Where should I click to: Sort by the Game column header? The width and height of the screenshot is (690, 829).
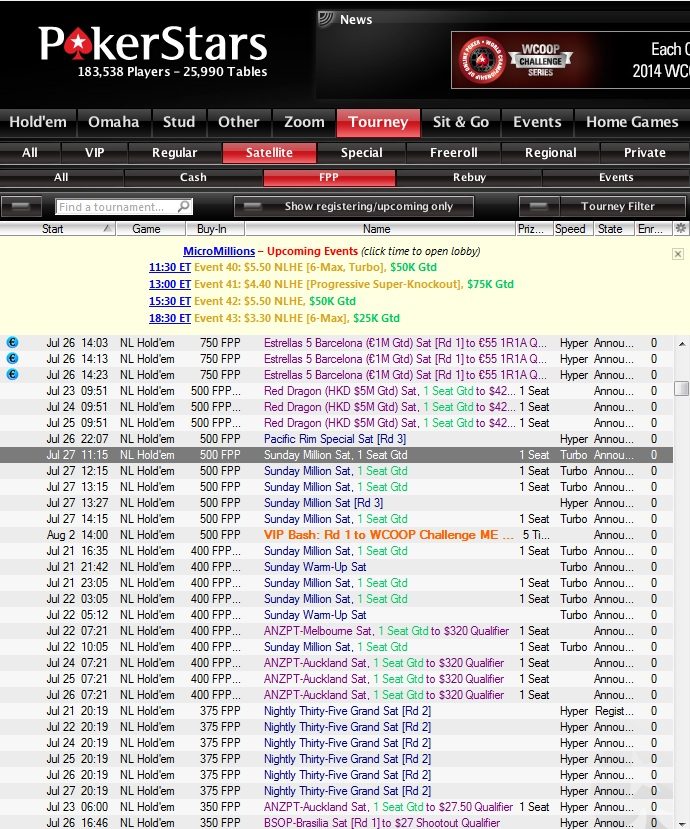150,228
